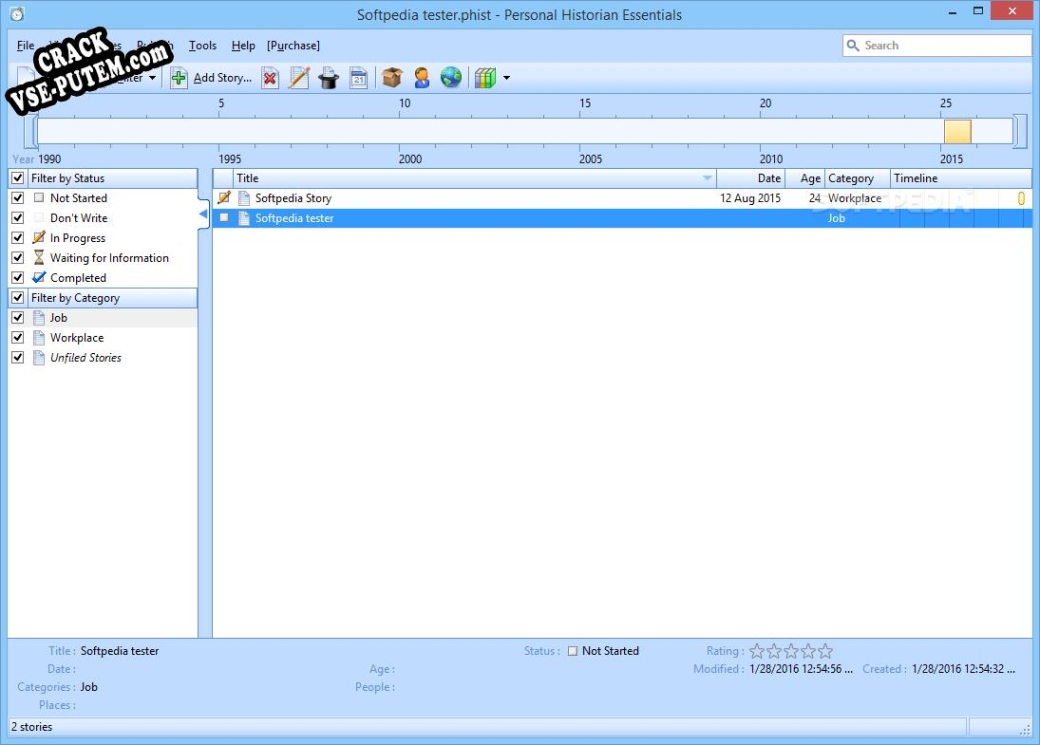Click the green plus Add Story icon

178,78
